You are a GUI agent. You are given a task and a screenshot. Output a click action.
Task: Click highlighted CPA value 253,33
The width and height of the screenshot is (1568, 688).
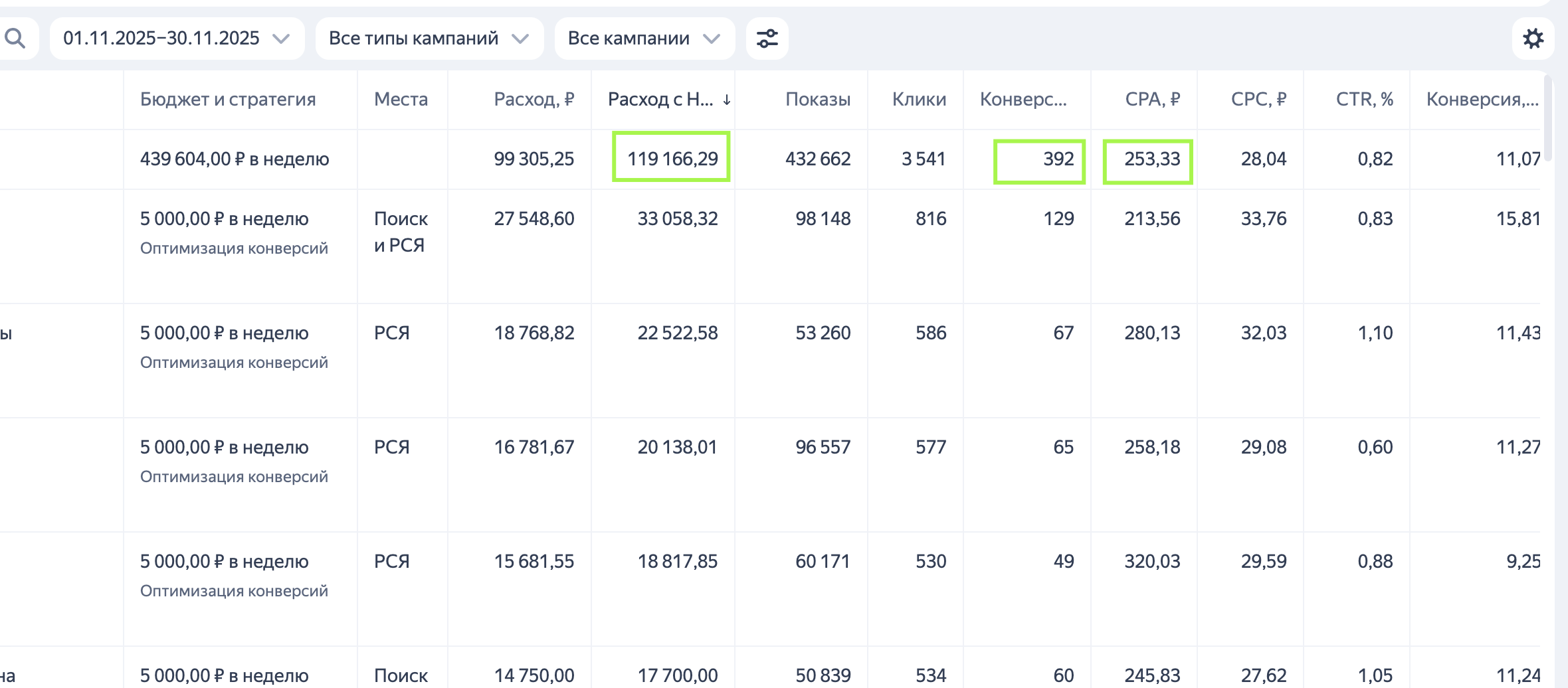point(1151,159)
